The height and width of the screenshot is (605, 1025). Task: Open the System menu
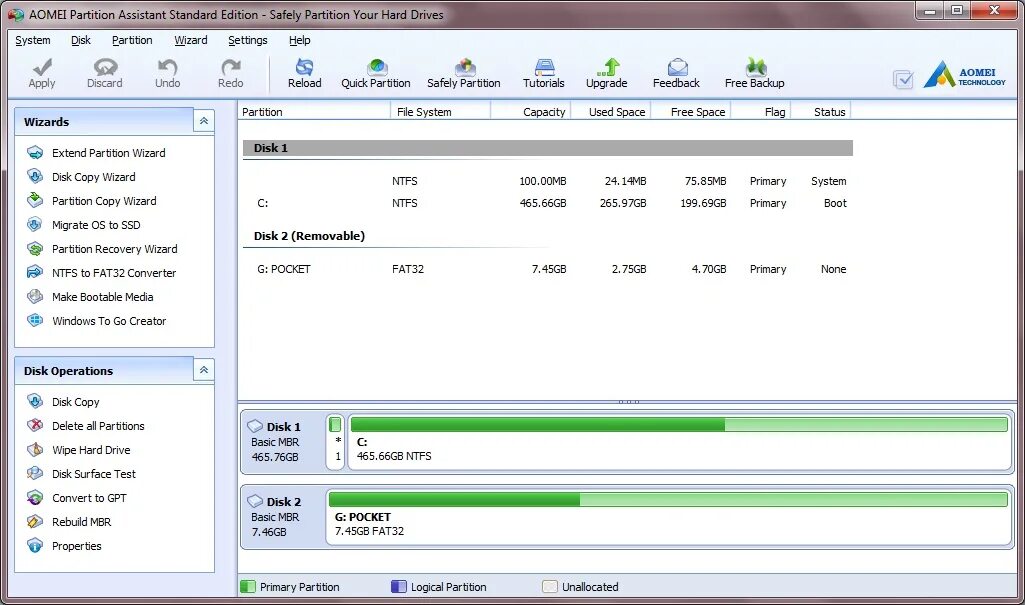(33, 41)
